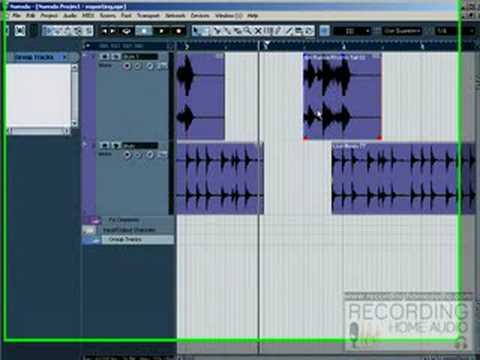
Task: Open the Help menu
Action: click(x=253, y=16)
